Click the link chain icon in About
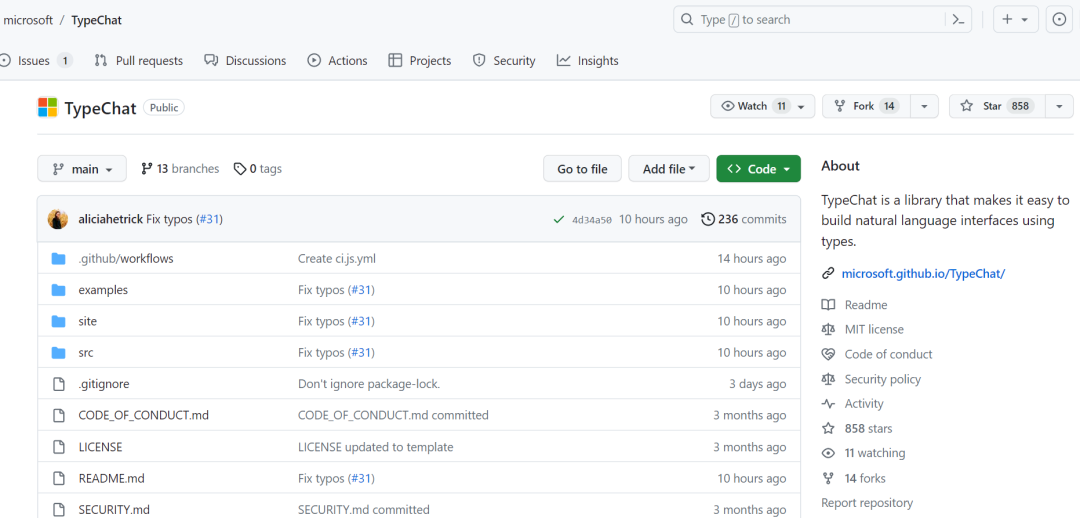 coord(828,273)
